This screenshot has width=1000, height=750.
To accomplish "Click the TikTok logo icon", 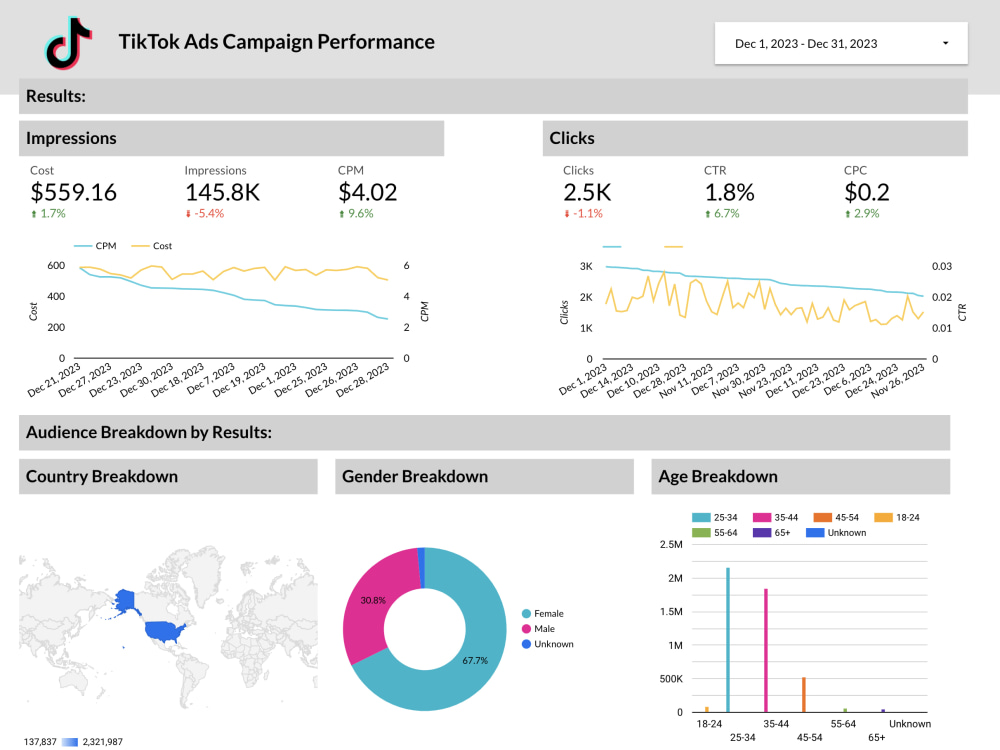I will coord(66,41).
